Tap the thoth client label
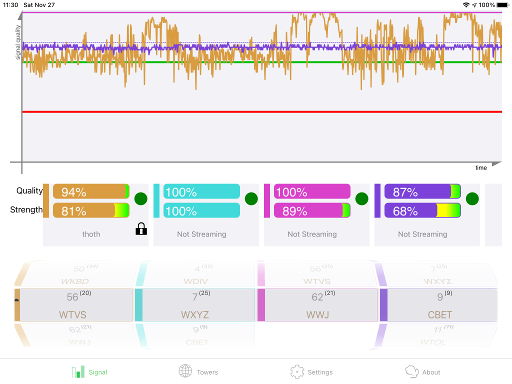This screenshot has height=384, width=512. [91, 234]
